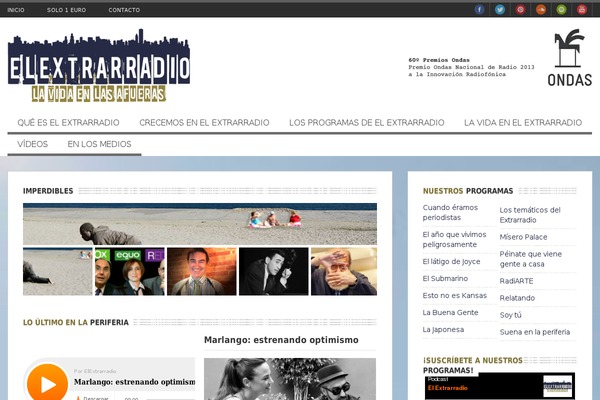Click the Ondas award logo
The width and height of the screenshot is (600, 400).
click(x=569, y=57)
